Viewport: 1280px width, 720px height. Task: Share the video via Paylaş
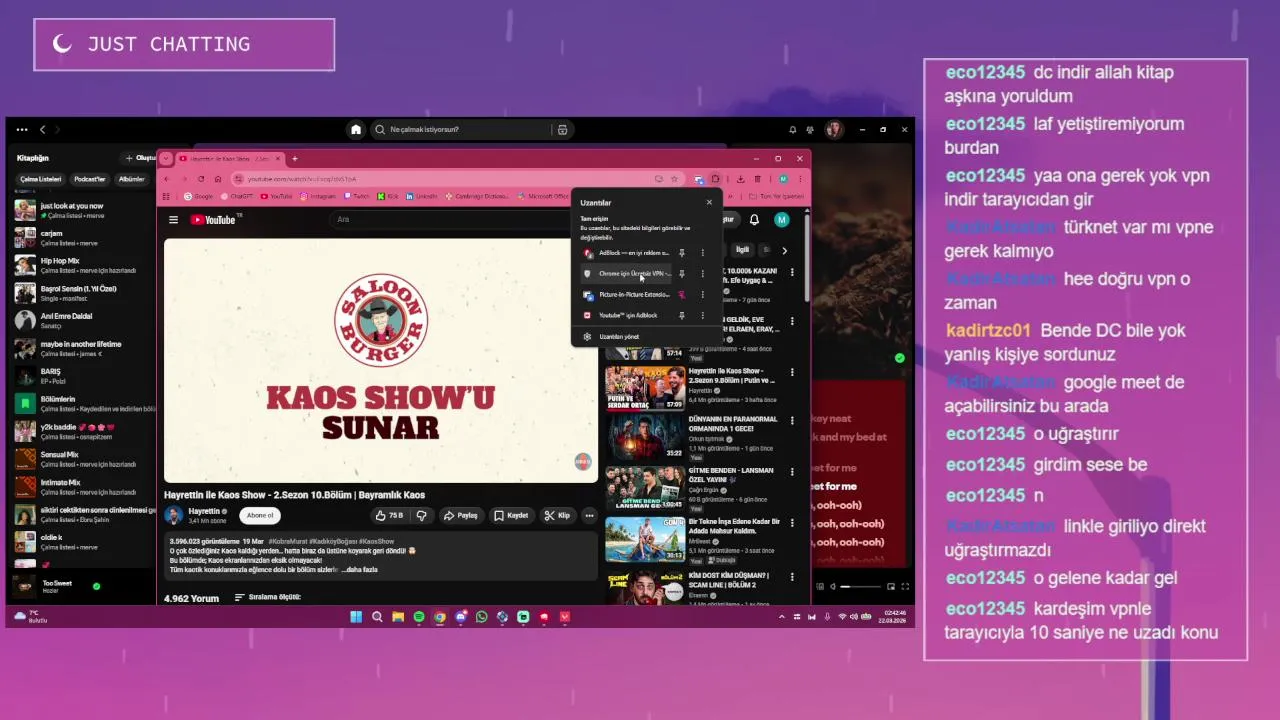460,515
